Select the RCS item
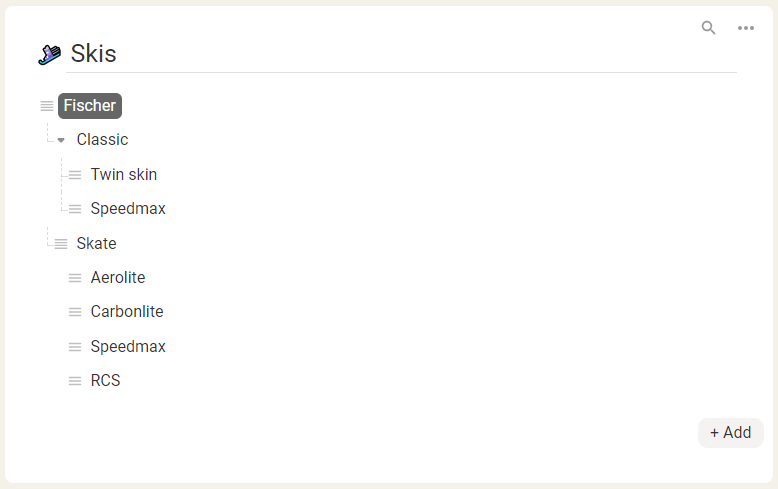 pos(105,380)
